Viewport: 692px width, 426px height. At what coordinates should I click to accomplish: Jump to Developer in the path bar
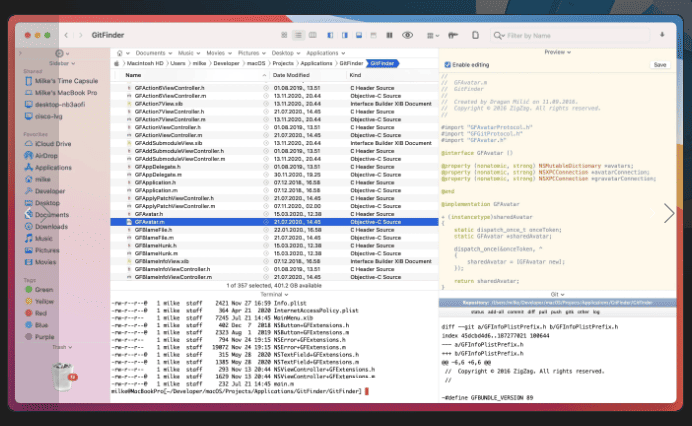coord(226,64)
